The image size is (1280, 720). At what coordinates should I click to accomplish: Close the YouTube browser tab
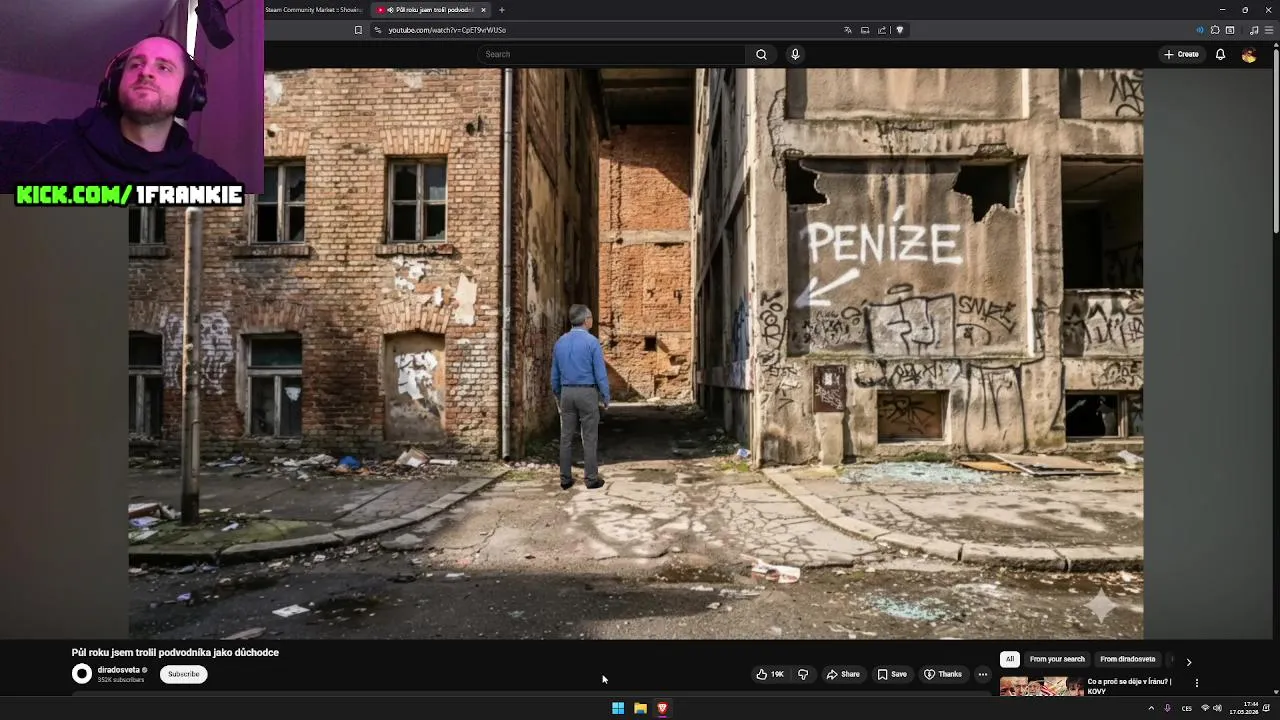tap(483, 9)
